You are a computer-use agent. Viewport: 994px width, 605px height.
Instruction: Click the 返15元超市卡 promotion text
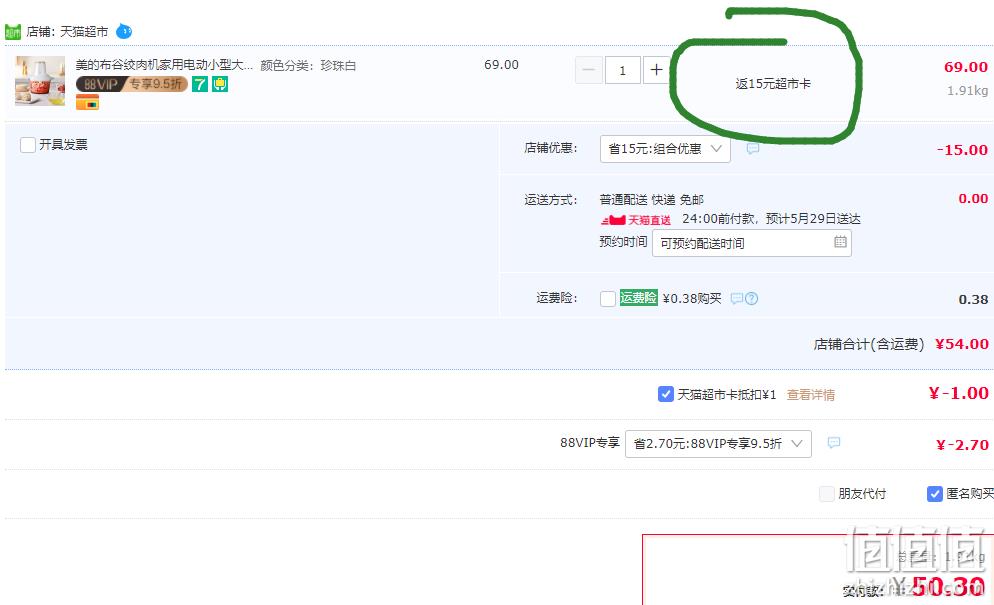coord(773,84)
